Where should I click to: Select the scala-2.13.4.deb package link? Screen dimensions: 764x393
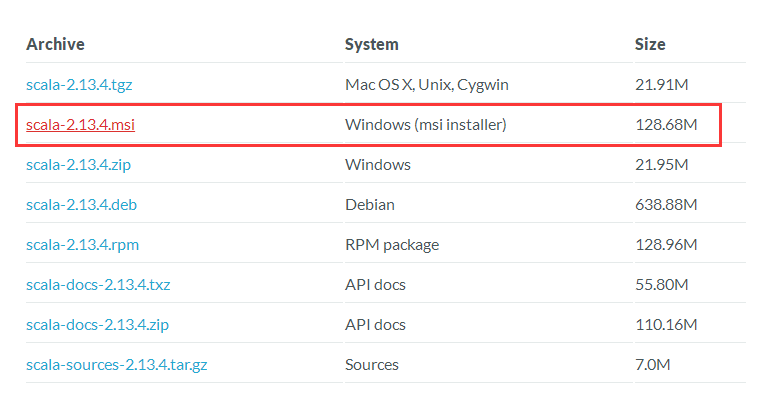pos(81,205)
